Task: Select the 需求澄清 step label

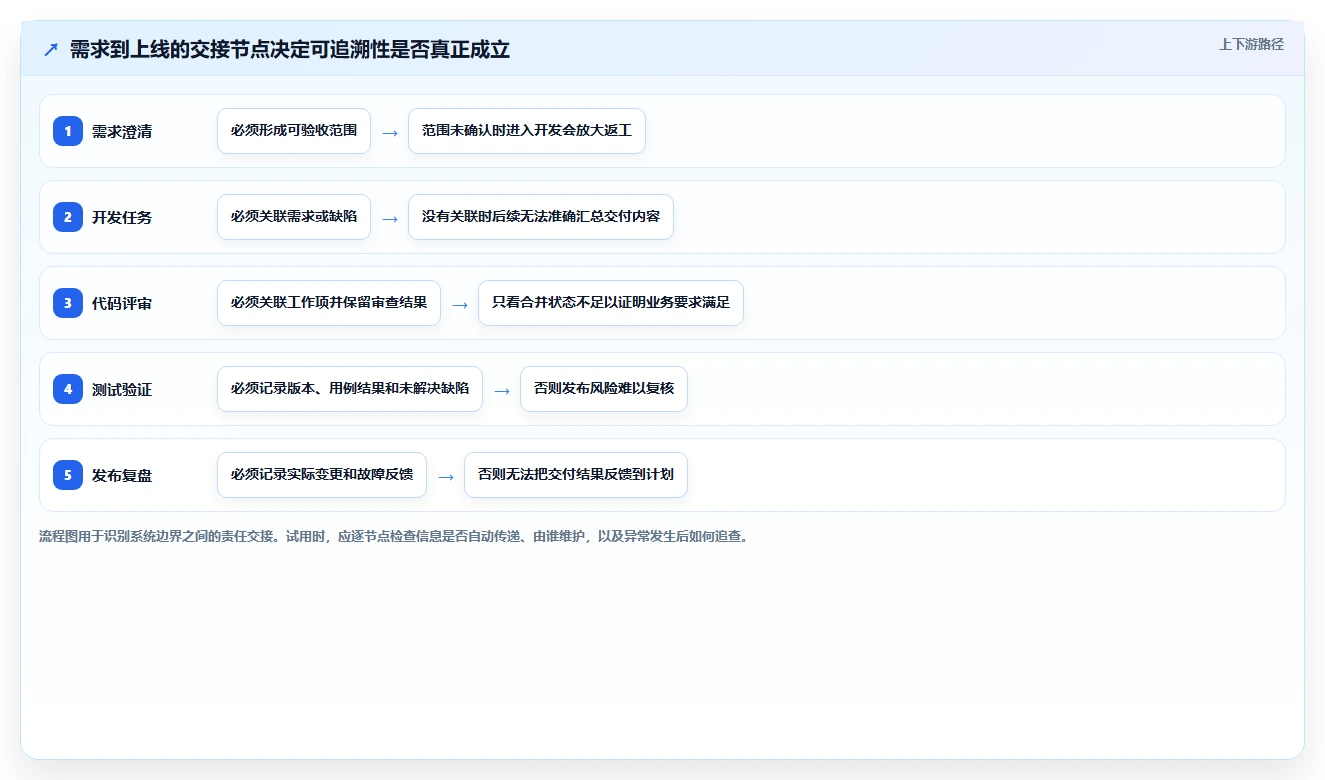Action: click(122, 131)
